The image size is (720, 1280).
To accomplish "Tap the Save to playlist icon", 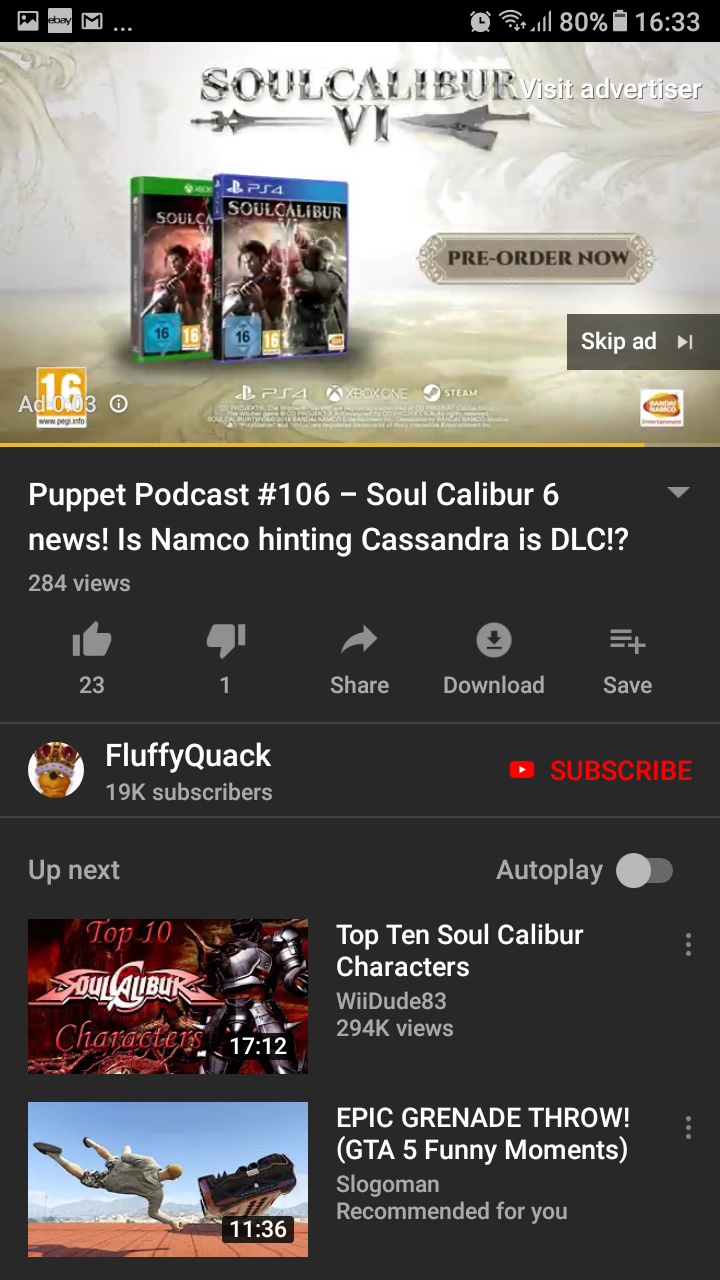I will (x=627, y=640).
